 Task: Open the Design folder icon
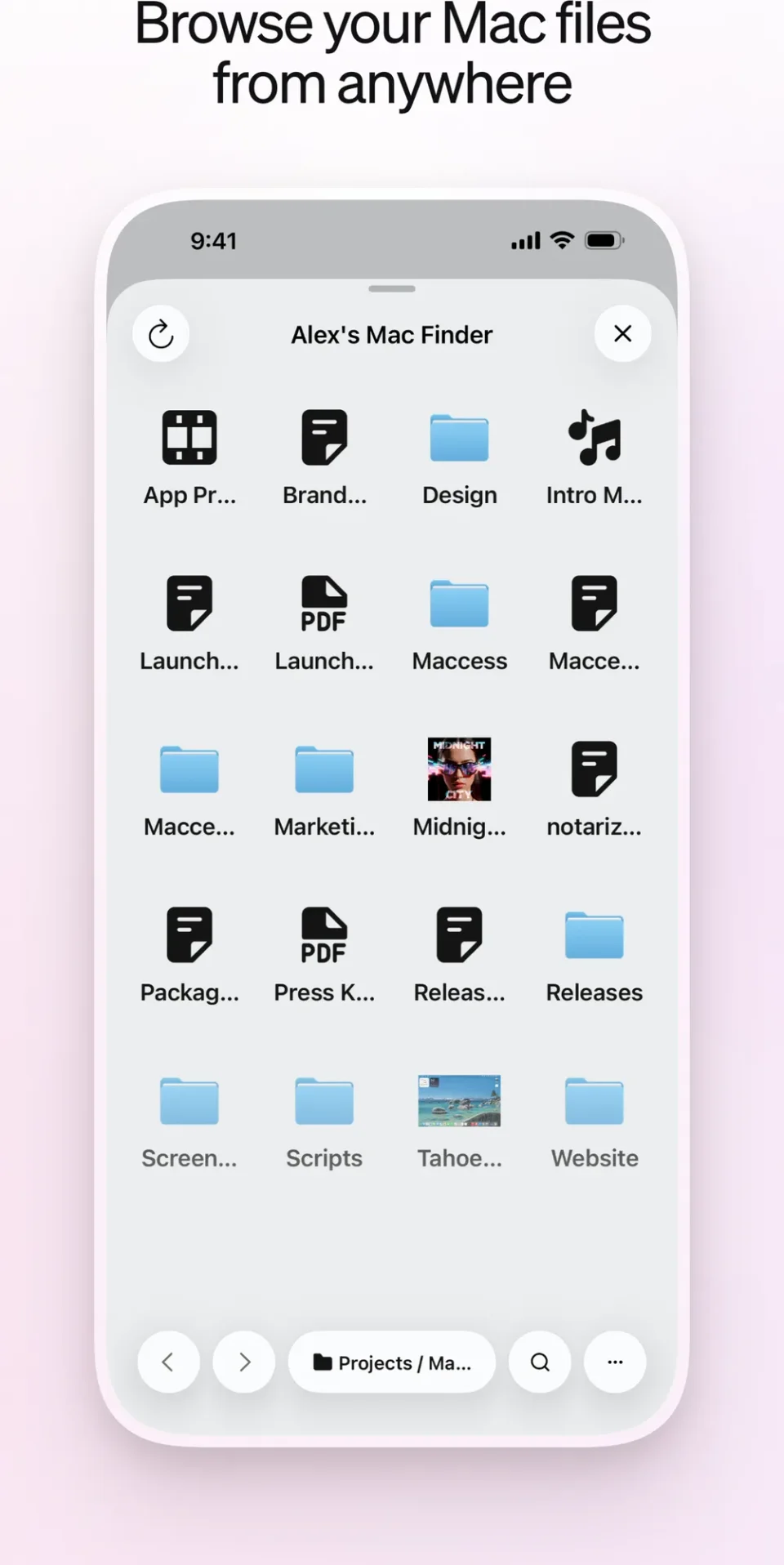tap(460, 438)
